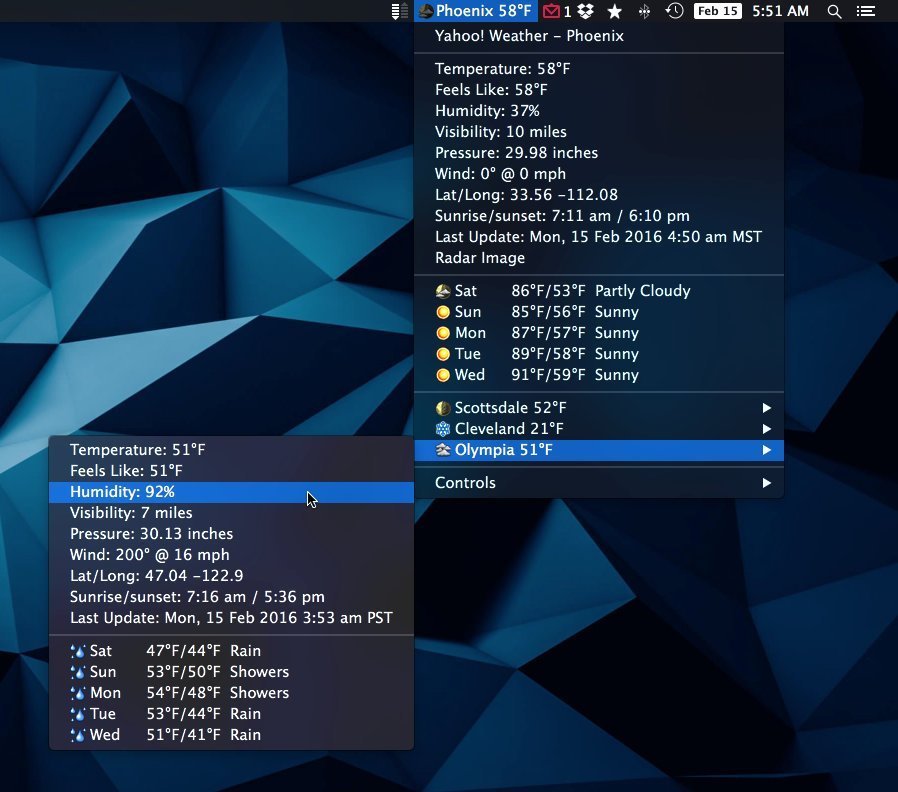Open the Time Machine menu bar icon
The height and width of the screenshot is (792, 898).
pos(674,11)
